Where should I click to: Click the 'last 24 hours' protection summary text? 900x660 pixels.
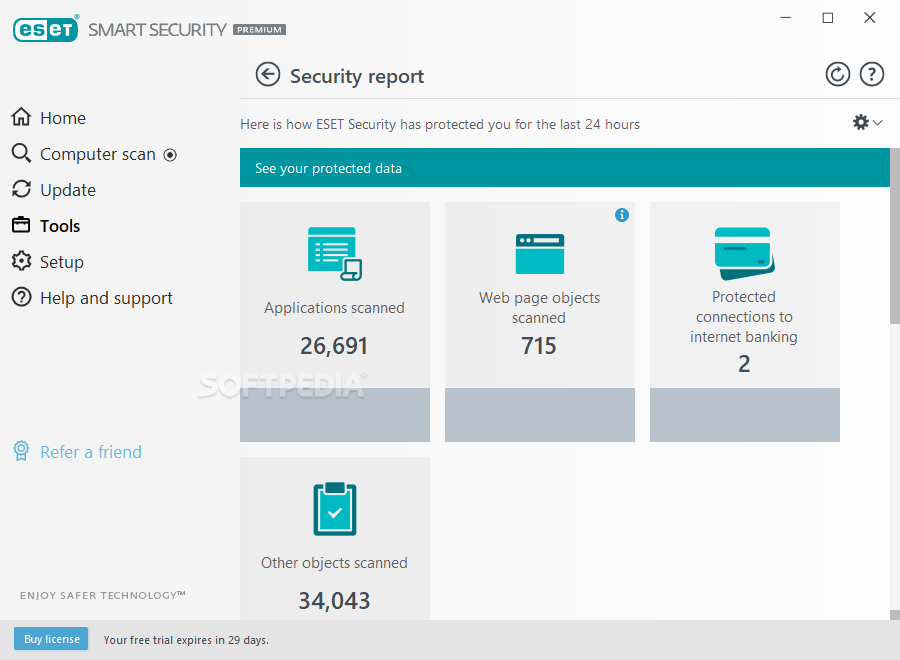coord(440,125)
